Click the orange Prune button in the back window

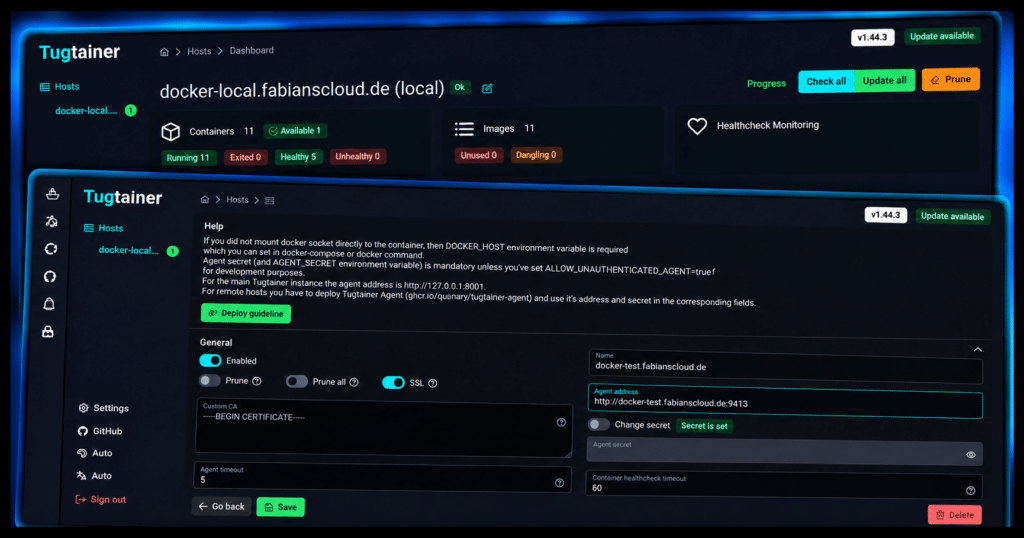click(951, 79)
